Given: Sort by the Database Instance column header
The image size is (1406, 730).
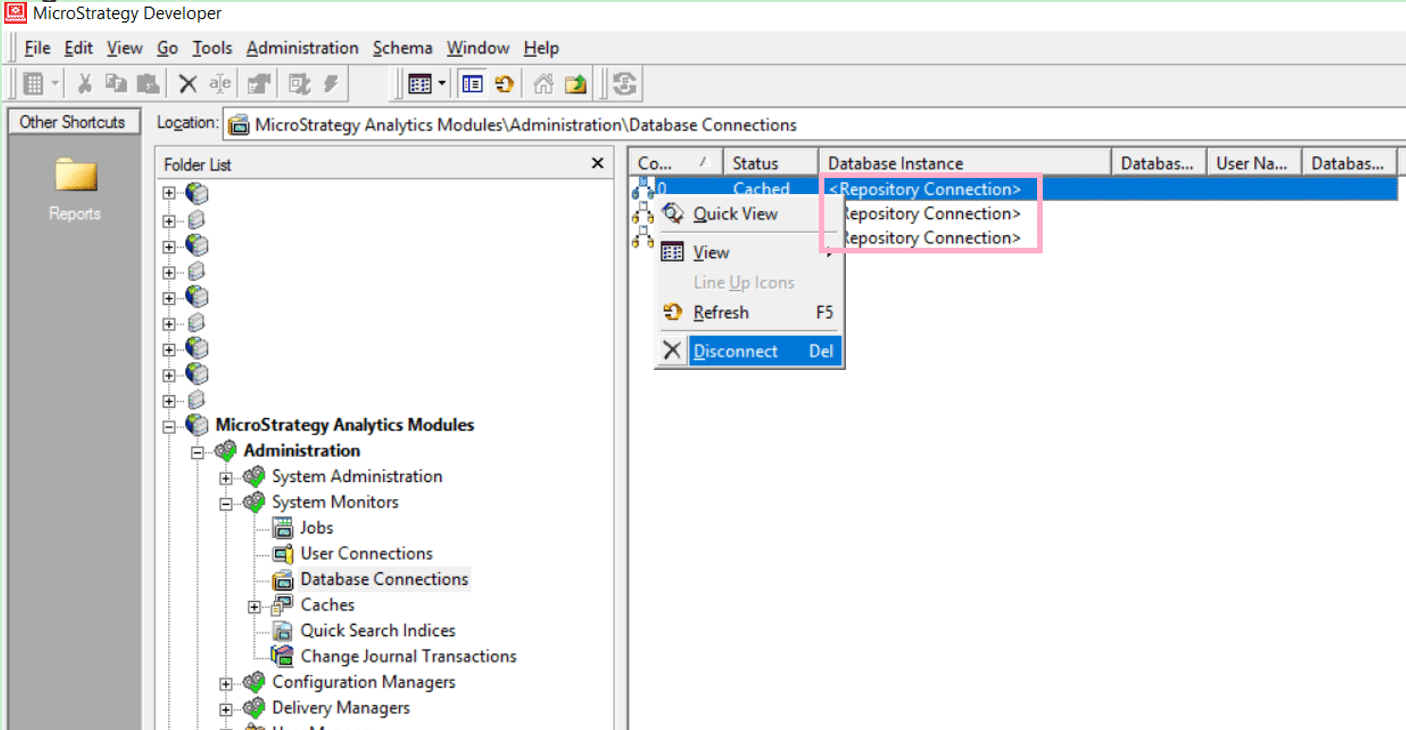Looking at the screenshot, I should click(x=965, y=163).
